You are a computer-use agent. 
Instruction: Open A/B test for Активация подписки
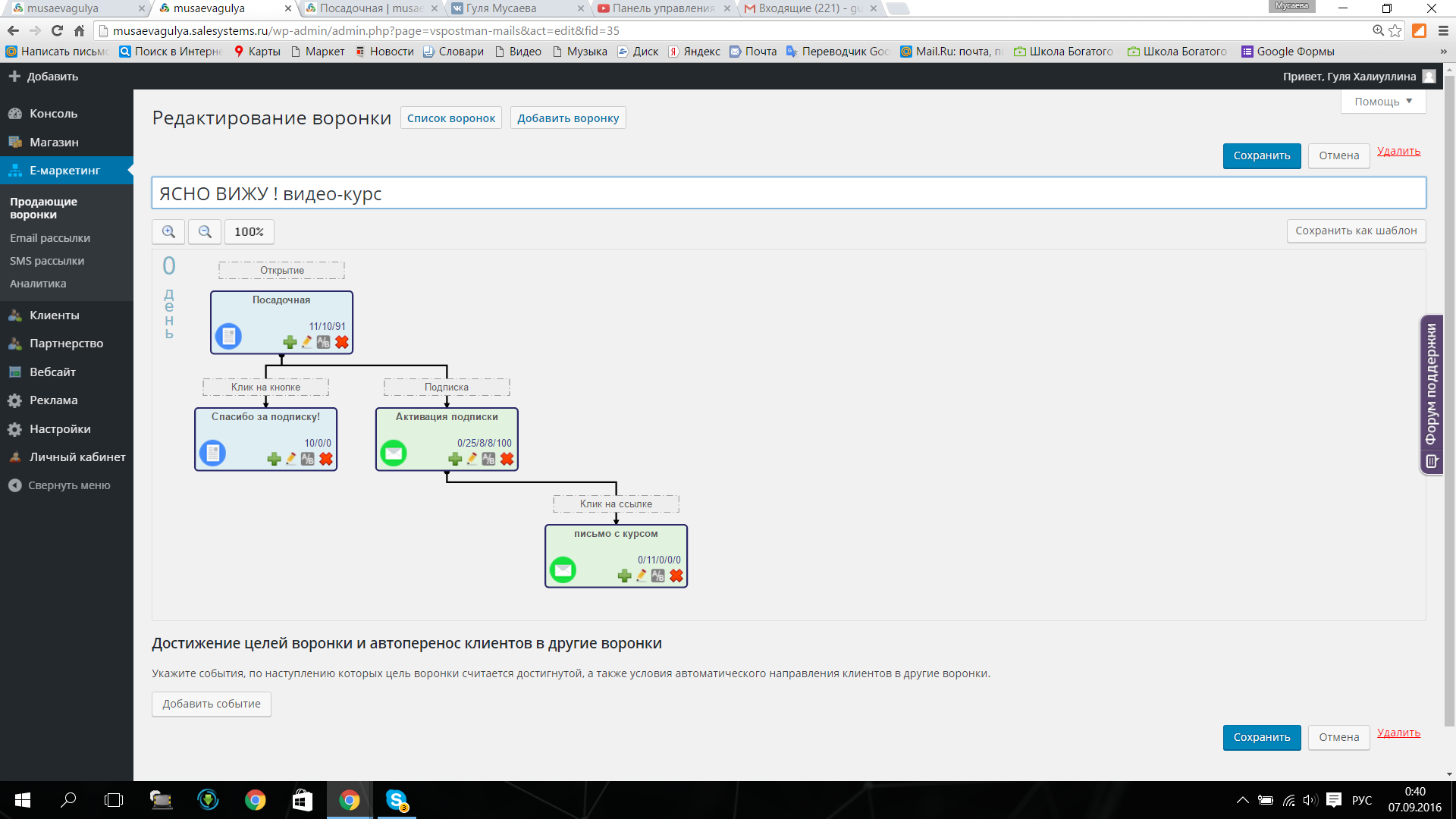[x=489, y=460]
